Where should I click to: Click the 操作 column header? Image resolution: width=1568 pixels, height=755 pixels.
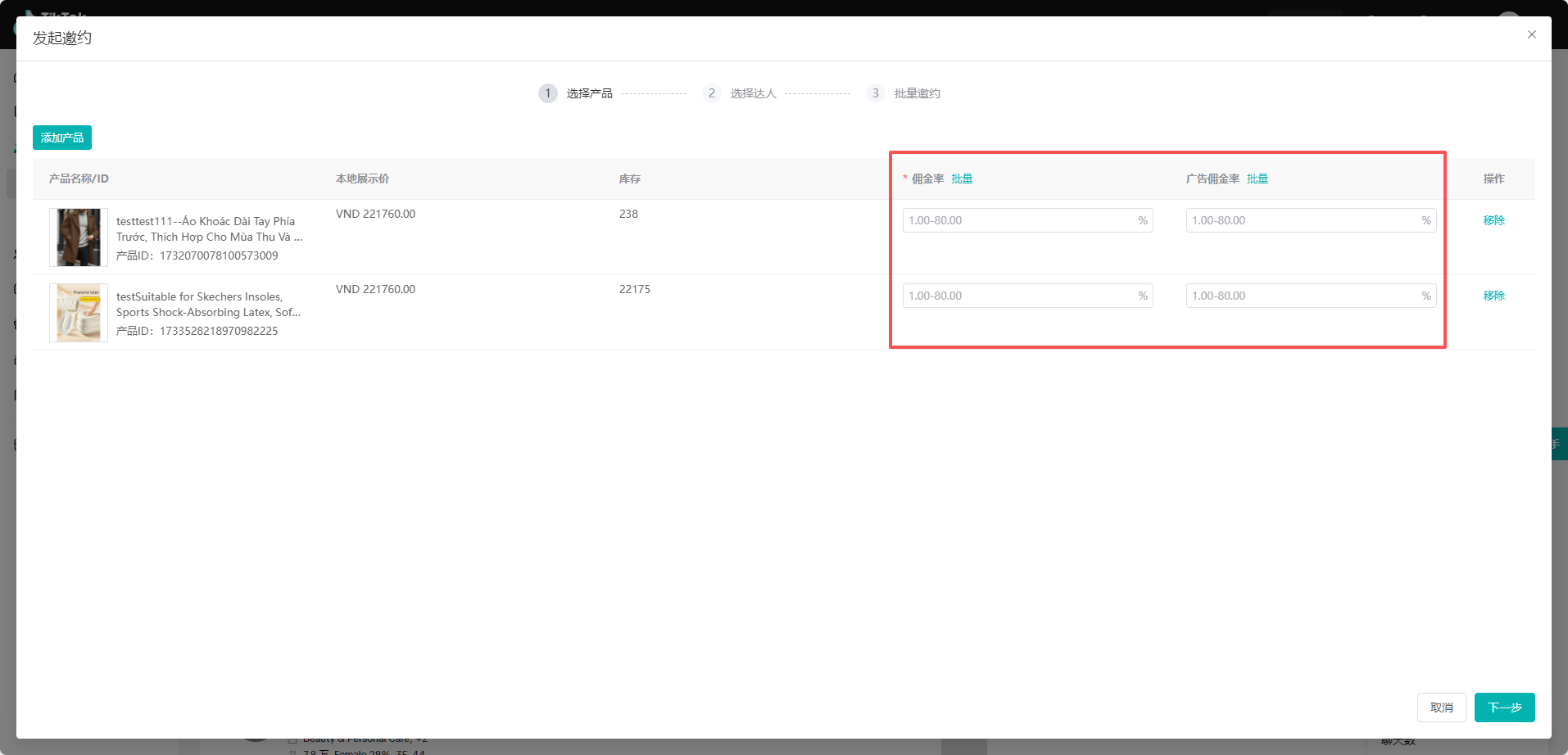(1494, 179)
